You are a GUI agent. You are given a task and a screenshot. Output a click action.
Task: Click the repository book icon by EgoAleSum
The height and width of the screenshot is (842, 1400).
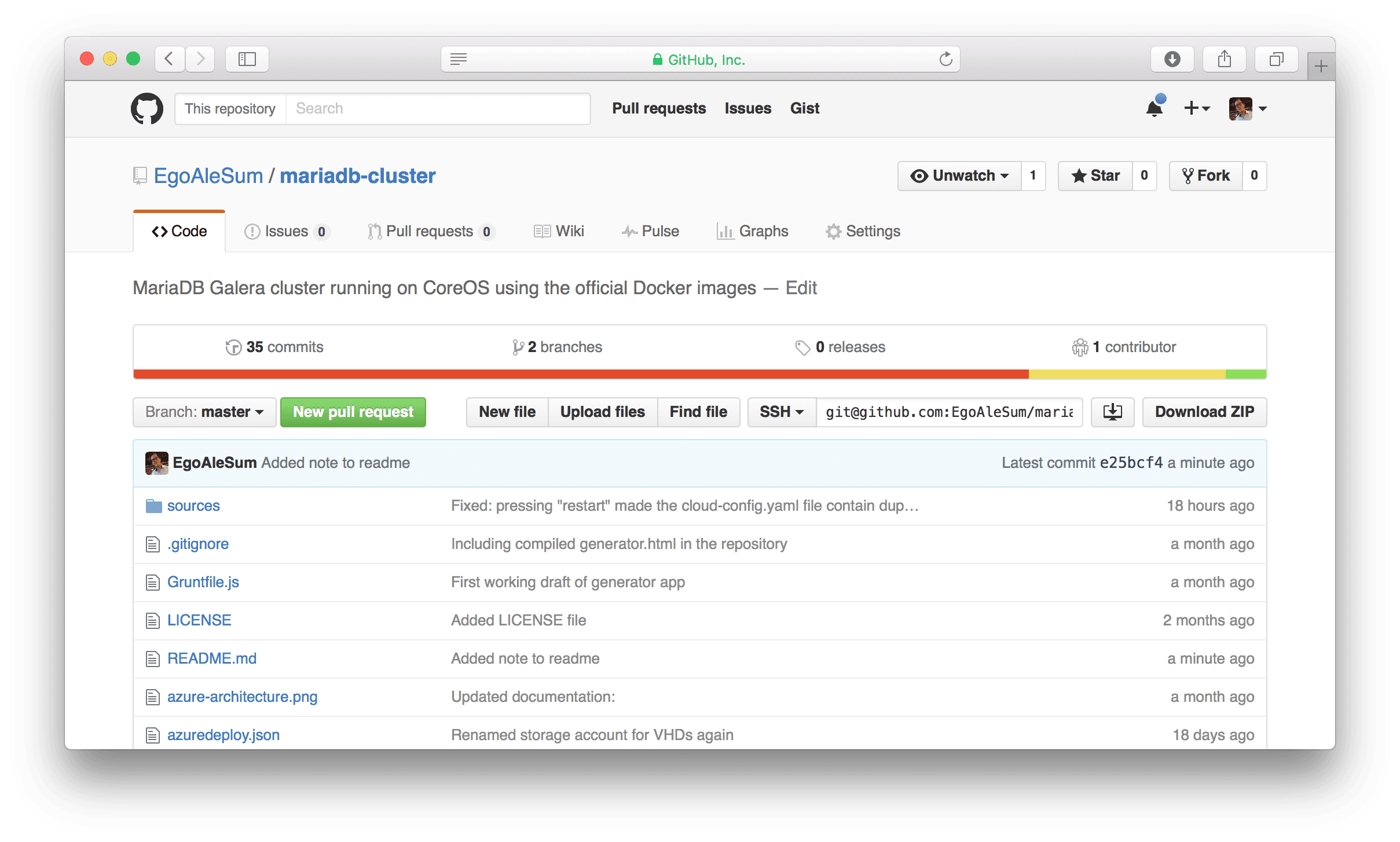tap(140, 176)
